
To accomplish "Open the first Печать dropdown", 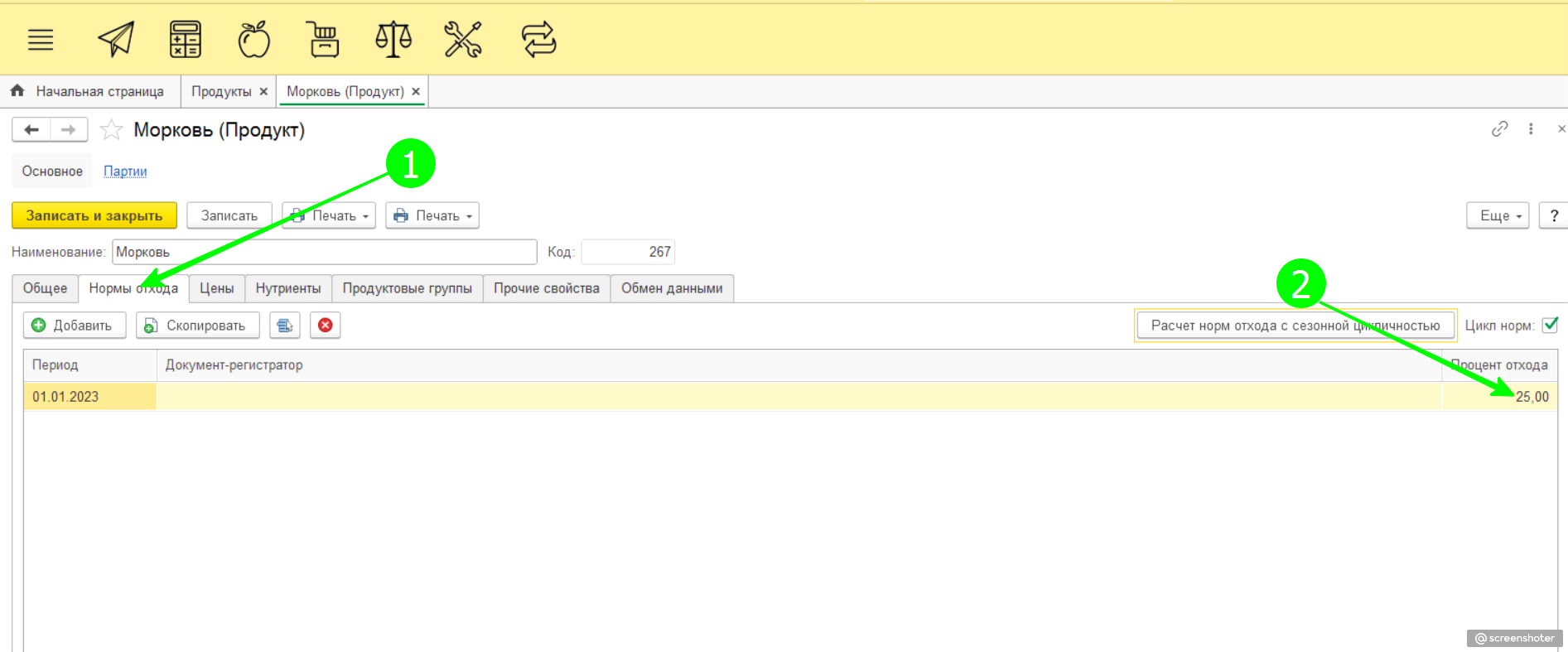I will 329,215.
